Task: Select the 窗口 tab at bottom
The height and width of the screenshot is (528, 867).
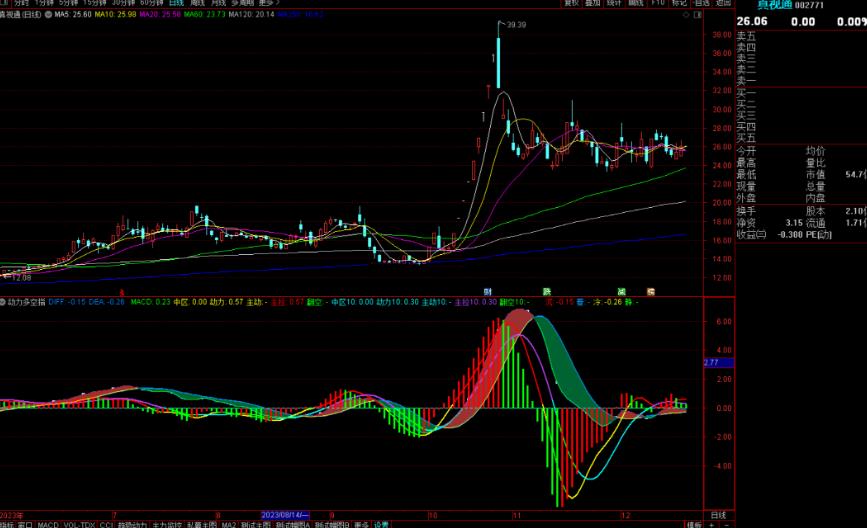Action: coord(25,525)
